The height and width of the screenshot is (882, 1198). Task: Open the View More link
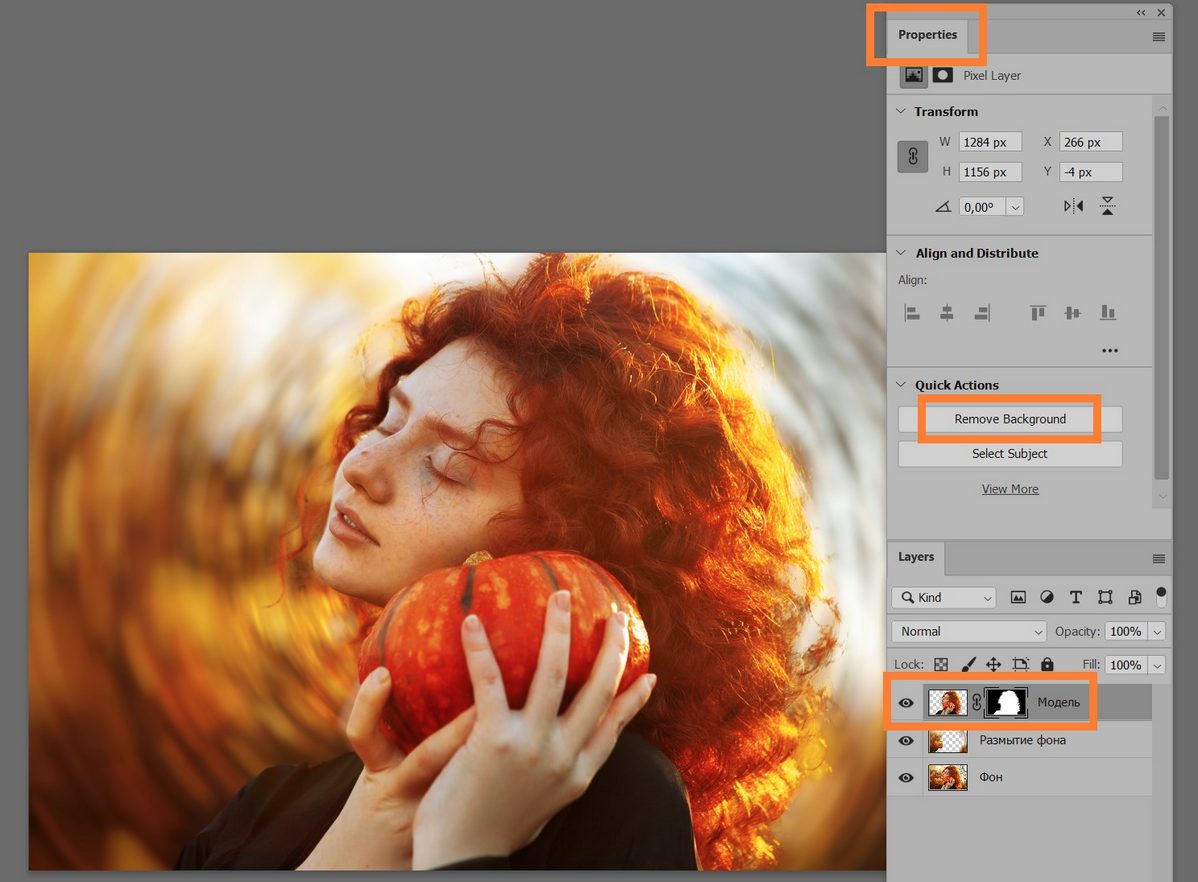coord(1010,489)
